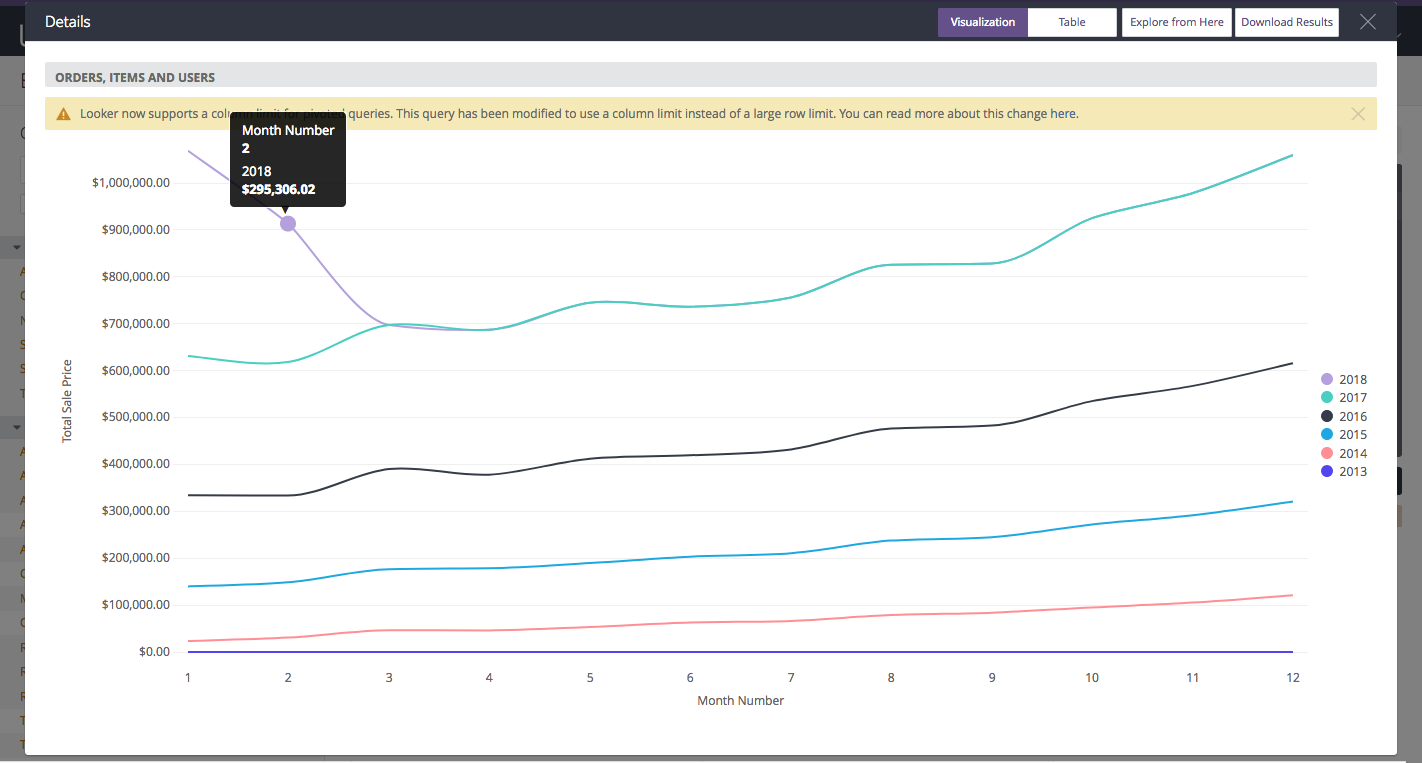The image size is (1422, 763).
Task: Click the 2015 legend color dot
Action: tap(1327, 434)
